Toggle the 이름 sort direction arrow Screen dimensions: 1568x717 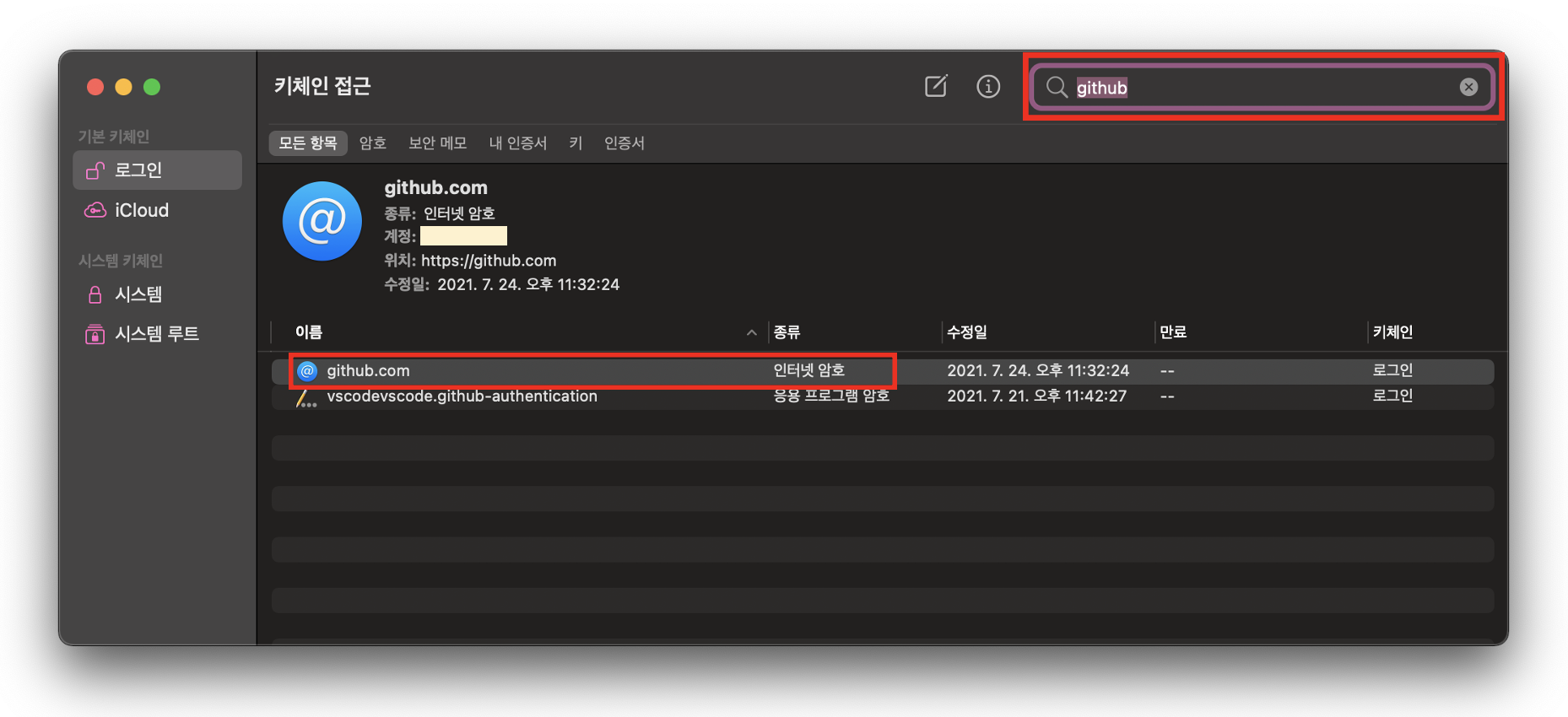751,333
